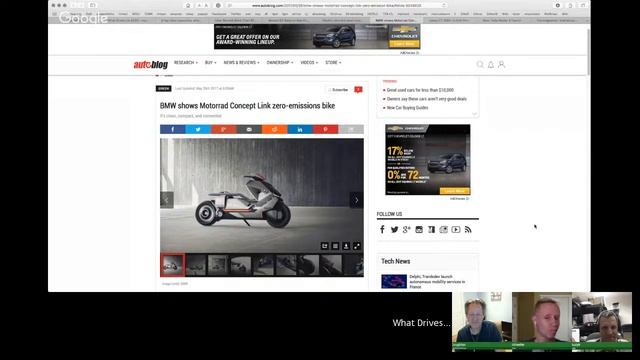Click the gray last share bar button
The height and width of the screenshot is (360, 640).
pyautogui.click(x=351, y=129)
